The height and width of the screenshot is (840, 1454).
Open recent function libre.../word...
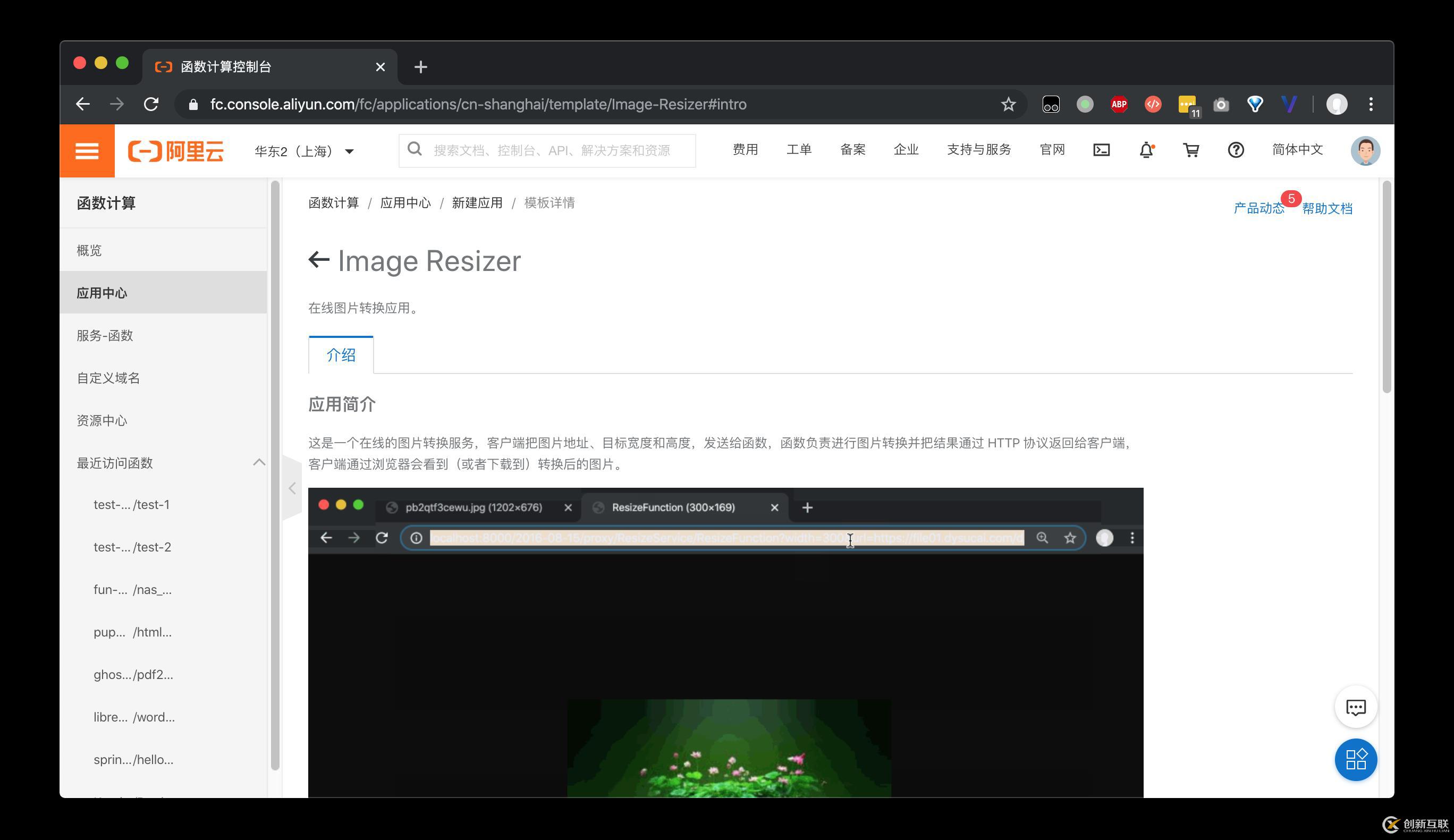pyautogui.click(x=134, y=717)
